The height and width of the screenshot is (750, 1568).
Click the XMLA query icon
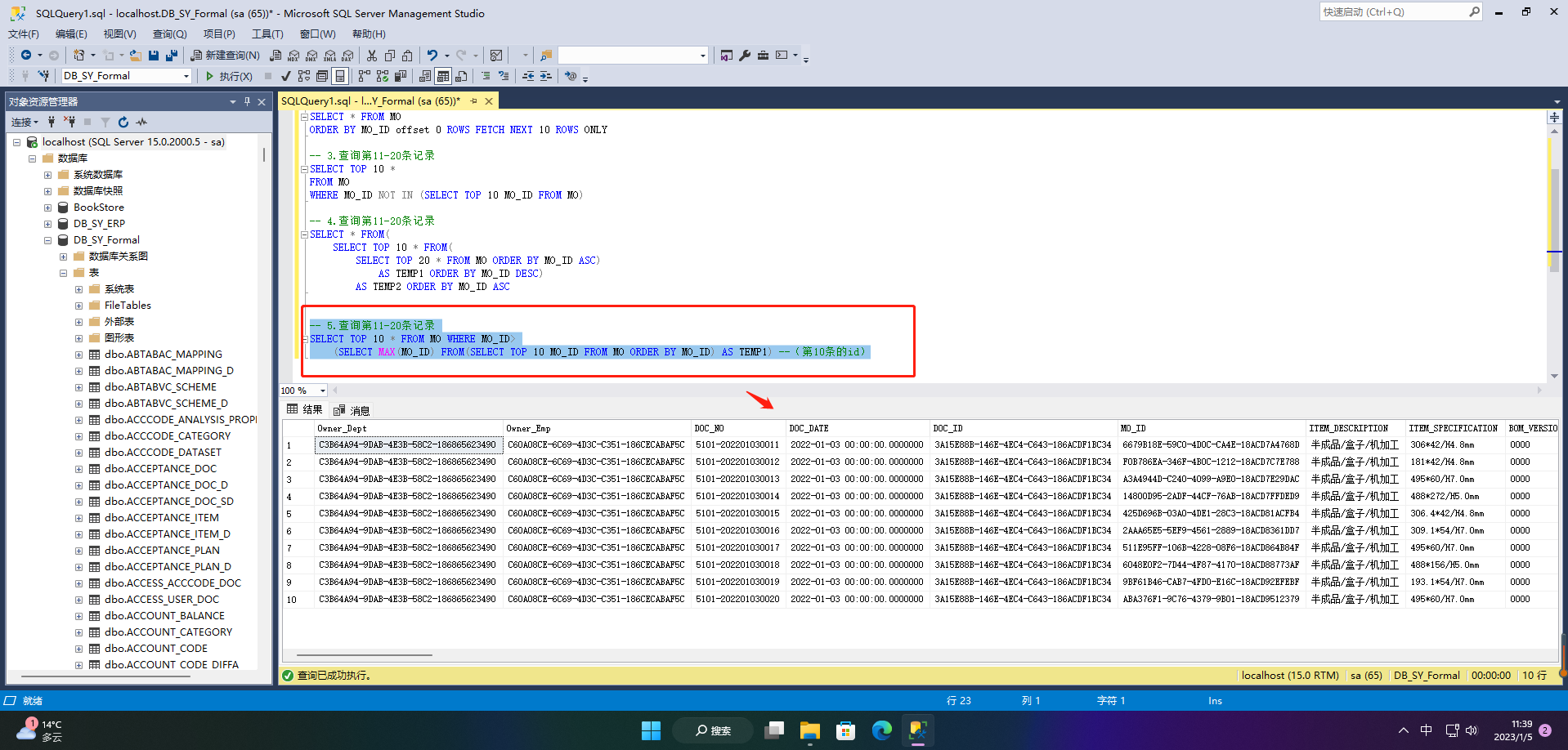[329, 56]
